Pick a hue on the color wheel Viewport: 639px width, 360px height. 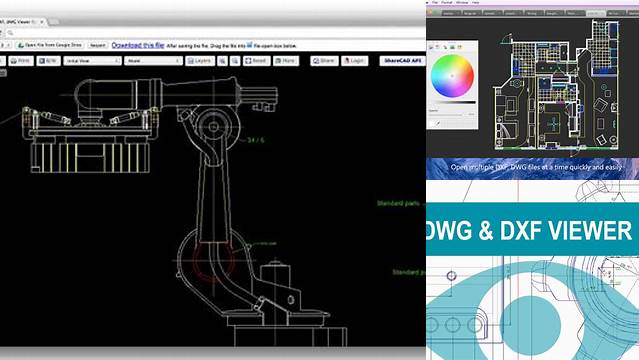(452, 76)
